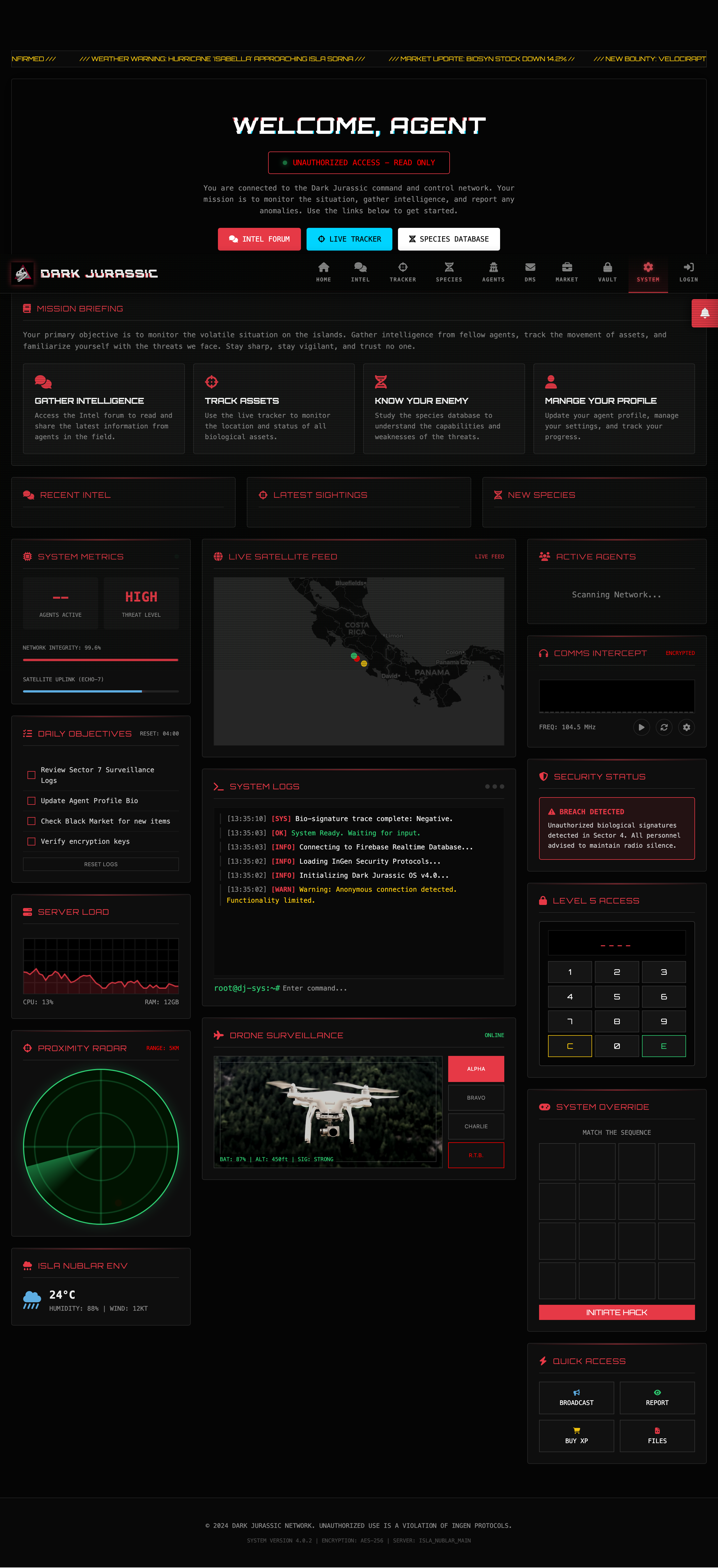Viewport: 718px width, 1568px height.
Task: Click the Track Assets crosshair icon
Action: [212, 382]
